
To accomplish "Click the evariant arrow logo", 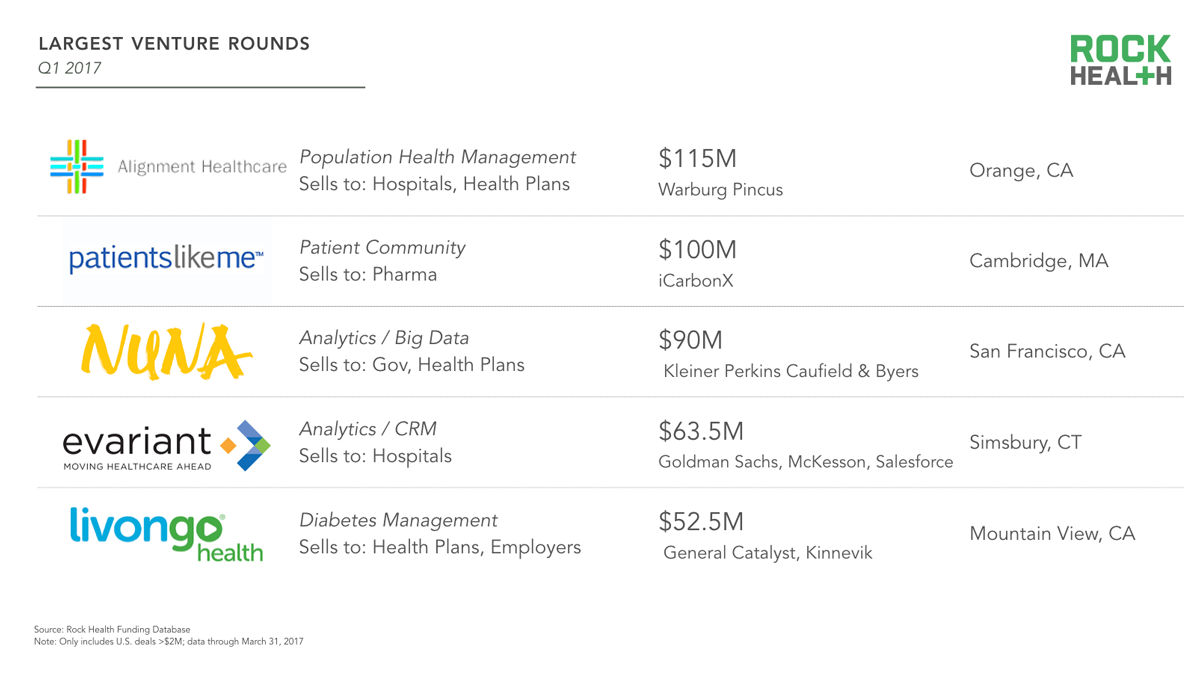I will coord(245,445).
